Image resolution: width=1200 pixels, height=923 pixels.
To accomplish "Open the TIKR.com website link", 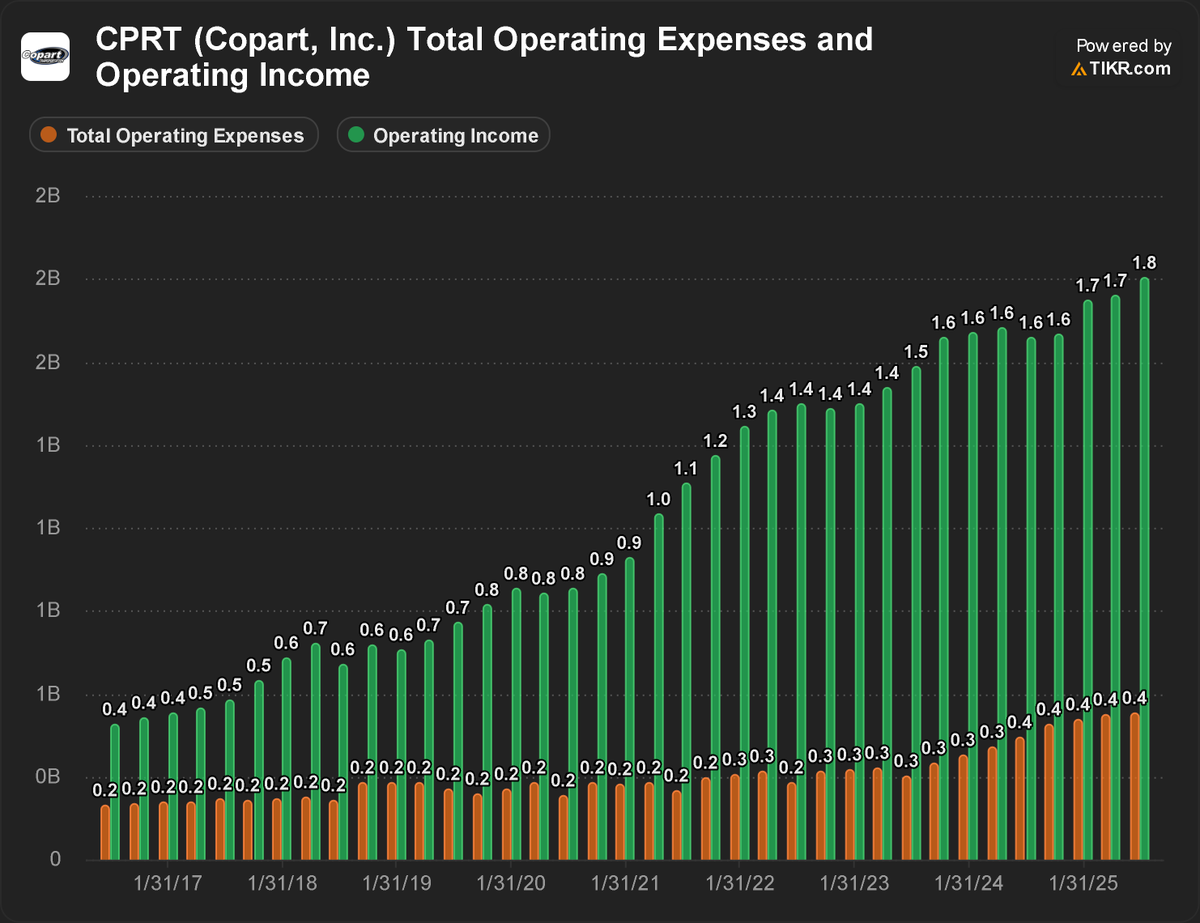I will tap(1128, 69).
